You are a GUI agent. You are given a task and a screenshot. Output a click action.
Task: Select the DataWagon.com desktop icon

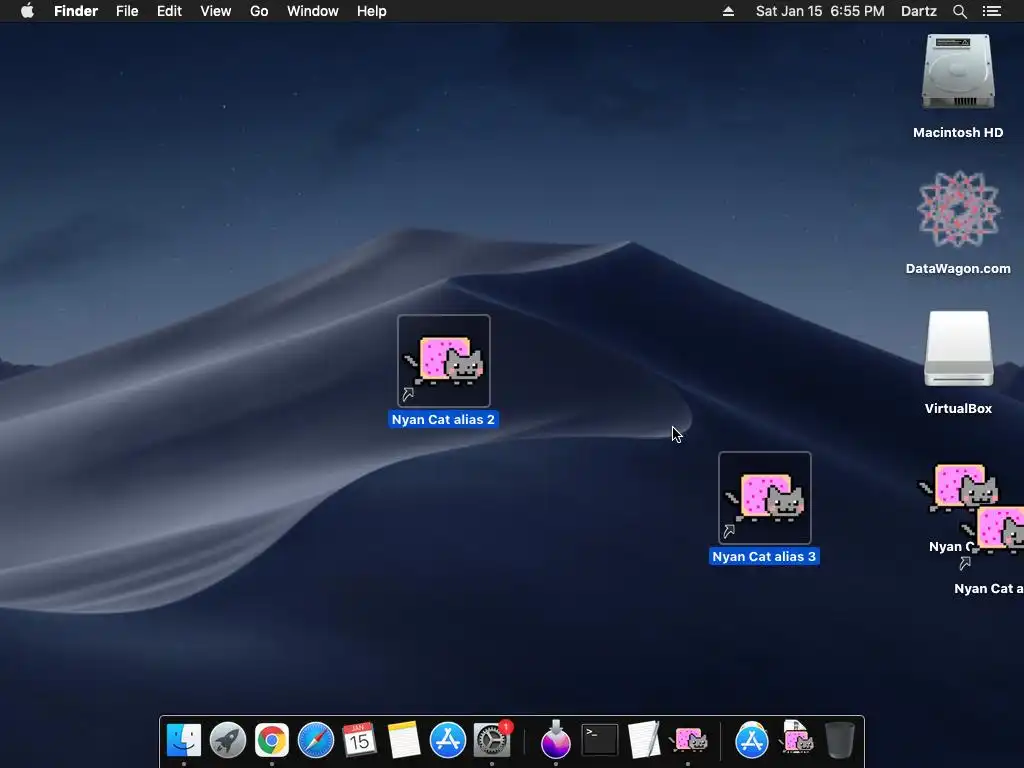(x=958, y=210)
